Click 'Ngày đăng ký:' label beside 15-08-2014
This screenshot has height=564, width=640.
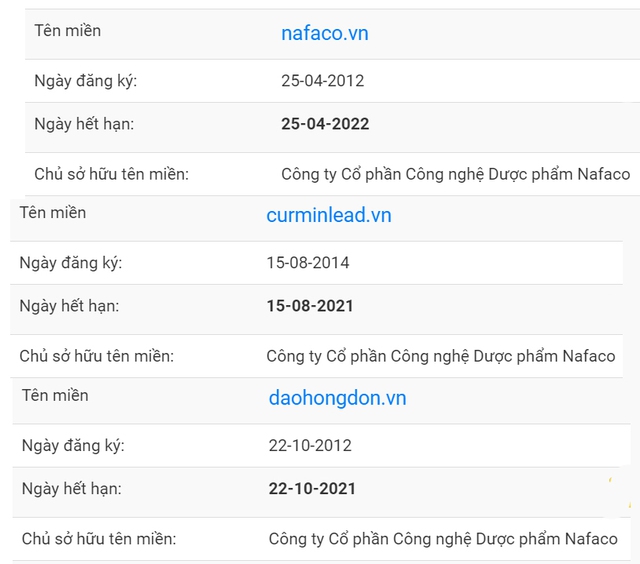pyautogui.click(x=71, y=263)
